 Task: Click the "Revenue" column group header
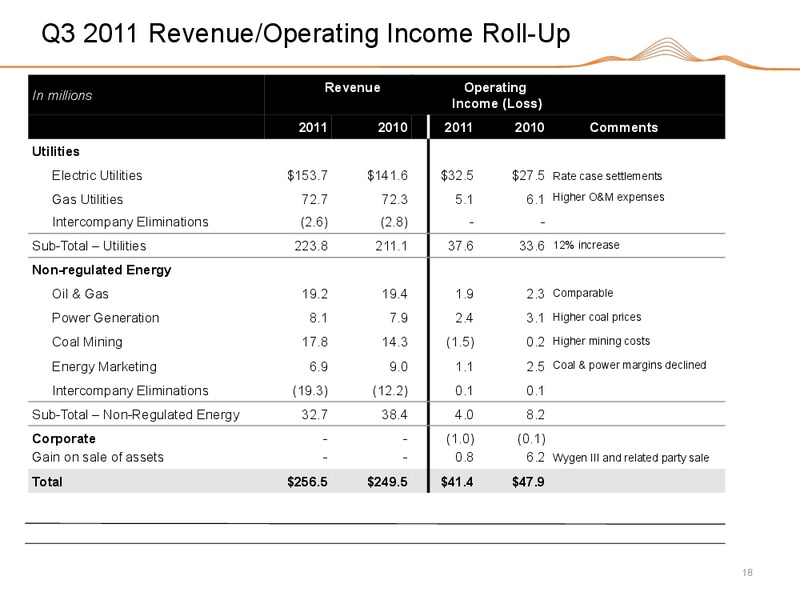coord(352,88)
